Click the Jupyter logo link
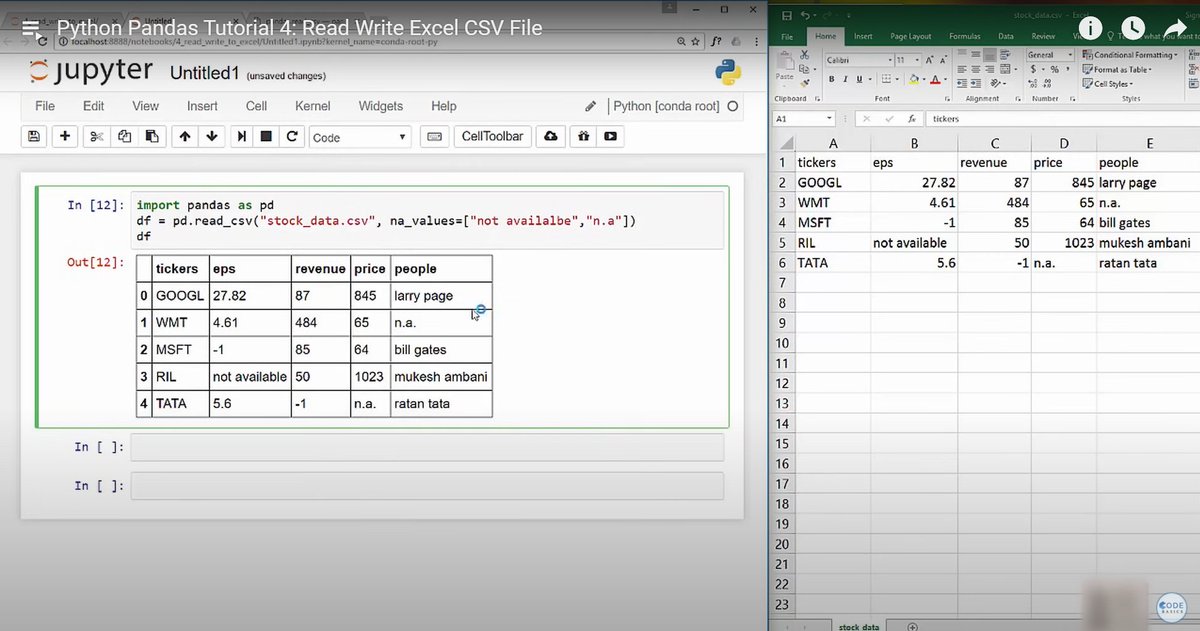Image resolution: width=1200 pixels, height=631 pixels. (90, 73)
